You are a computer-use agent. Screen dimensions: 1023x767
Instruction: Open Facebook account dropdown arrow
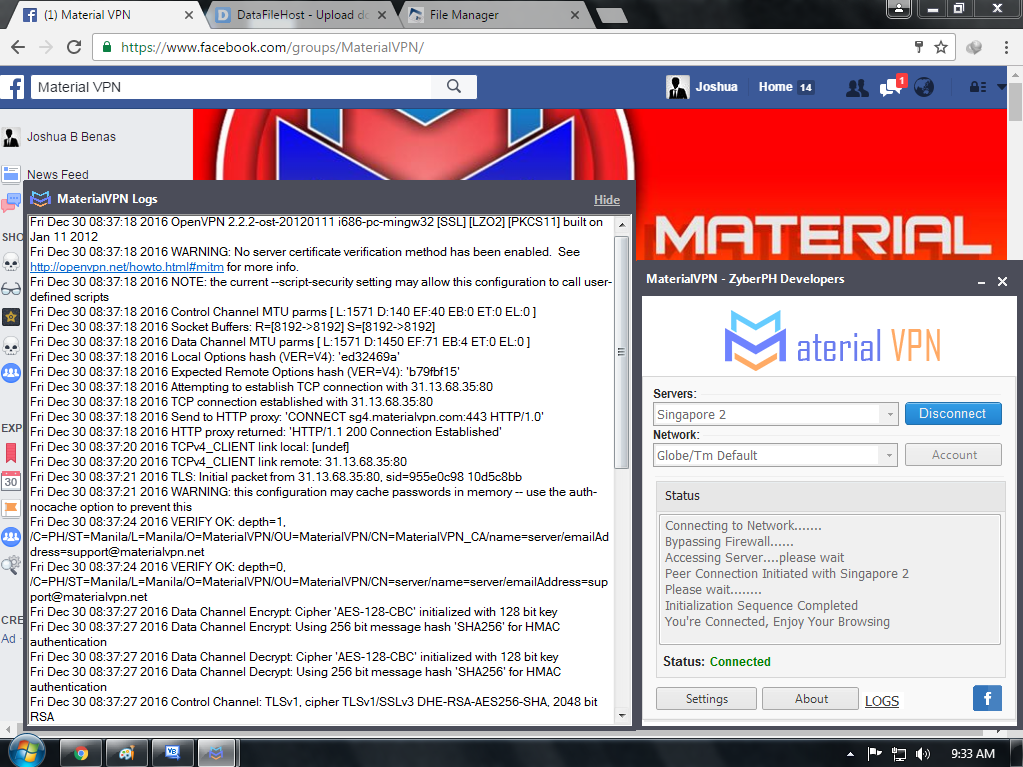pyautogui.click(x=1001, y=87)
